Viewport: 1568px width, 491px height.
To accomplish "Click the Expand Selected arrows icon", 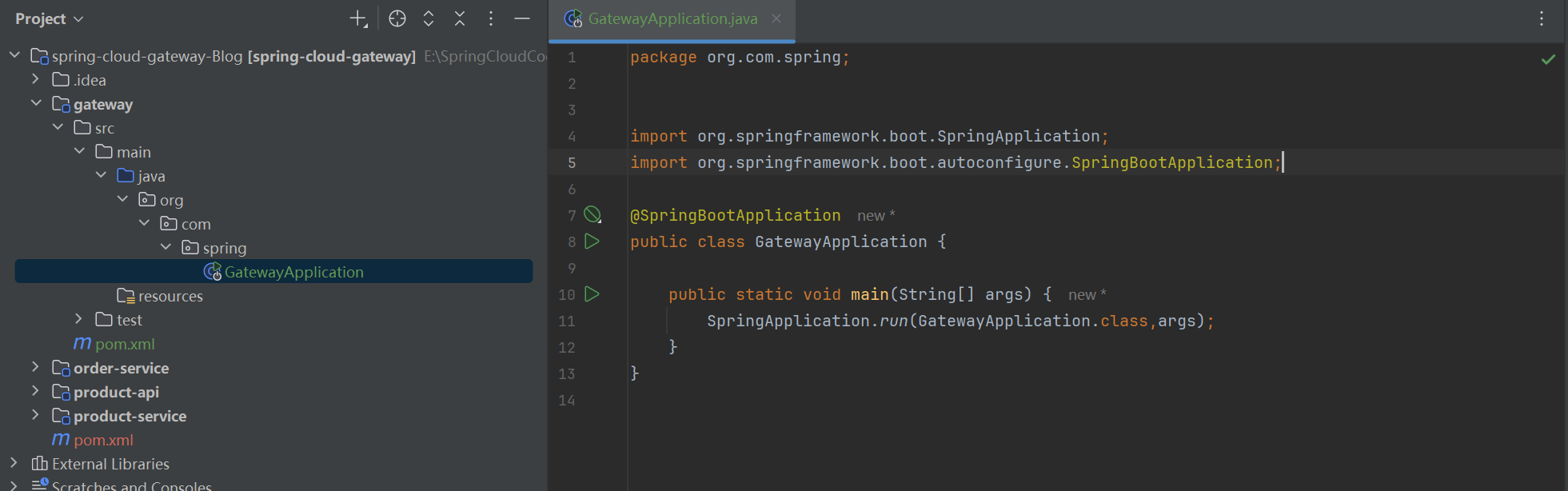I will [429, 18].
